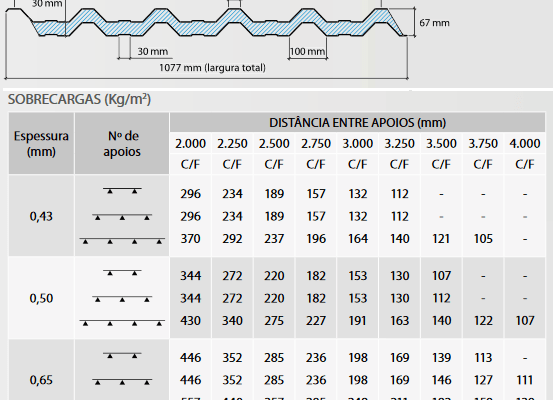Click the four-support diagram in the 0,43 row
553x400 pixels.
pos(122,241)
